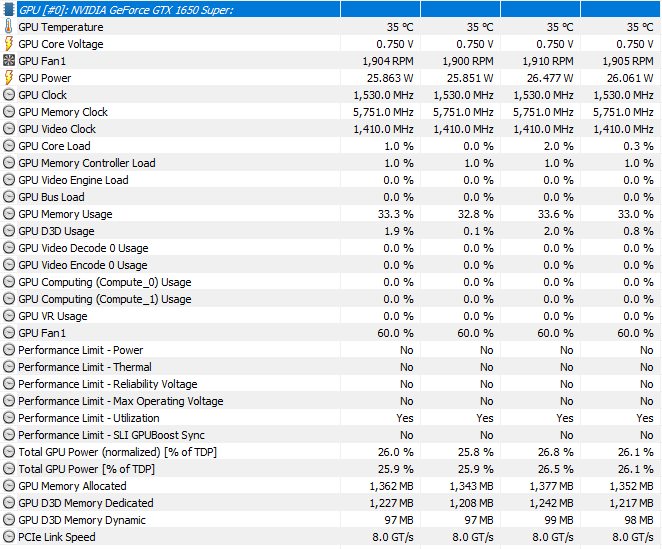662x549 pixels.
Task: Select Performance Limit - Max Operating Voltage label
Action: [121, 401]
